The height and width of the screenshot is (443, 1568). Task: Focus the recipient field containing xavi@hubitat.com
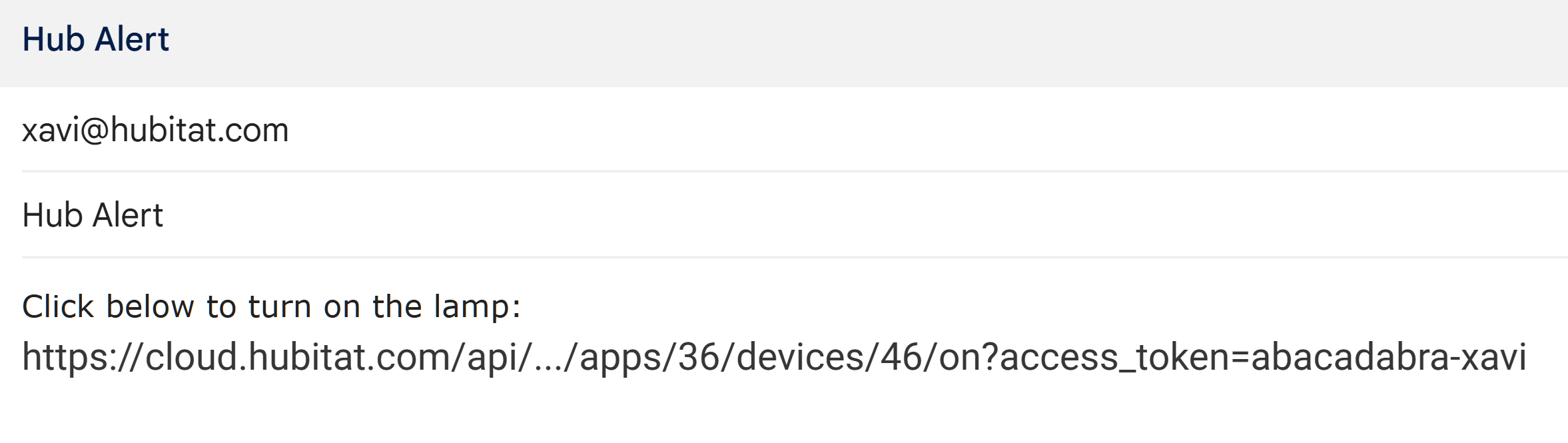[155, 130]
